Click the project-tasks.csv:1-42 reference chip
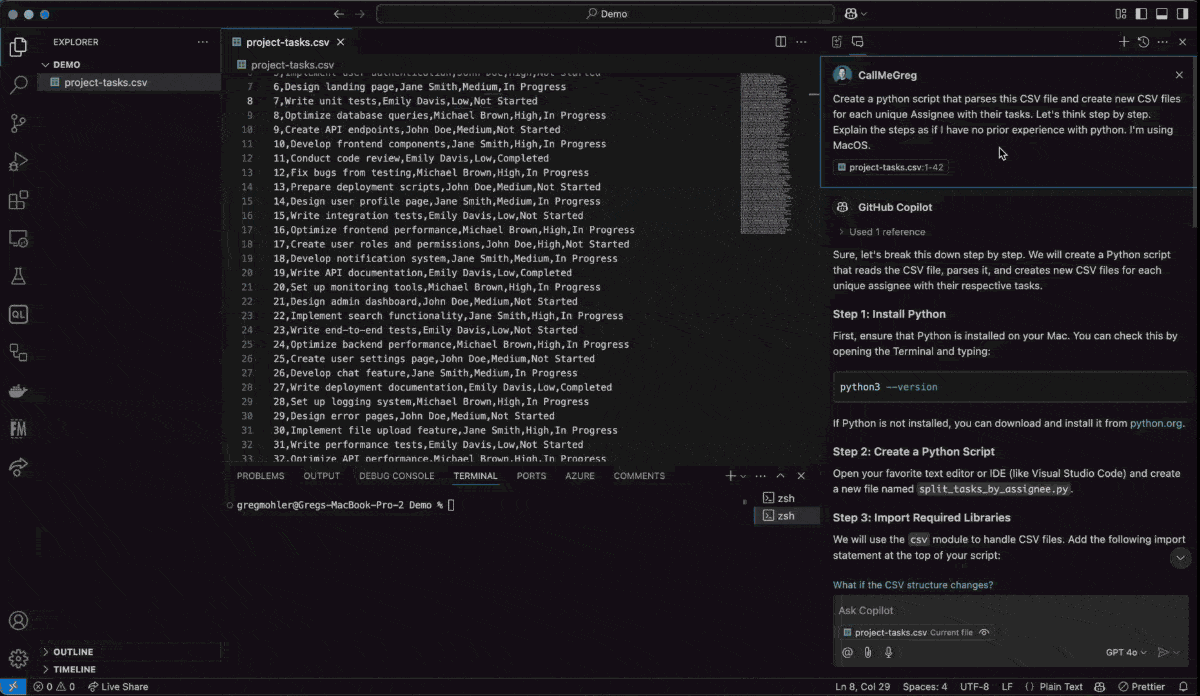This screenshot has height=696, width=1200. click(891, 167)
